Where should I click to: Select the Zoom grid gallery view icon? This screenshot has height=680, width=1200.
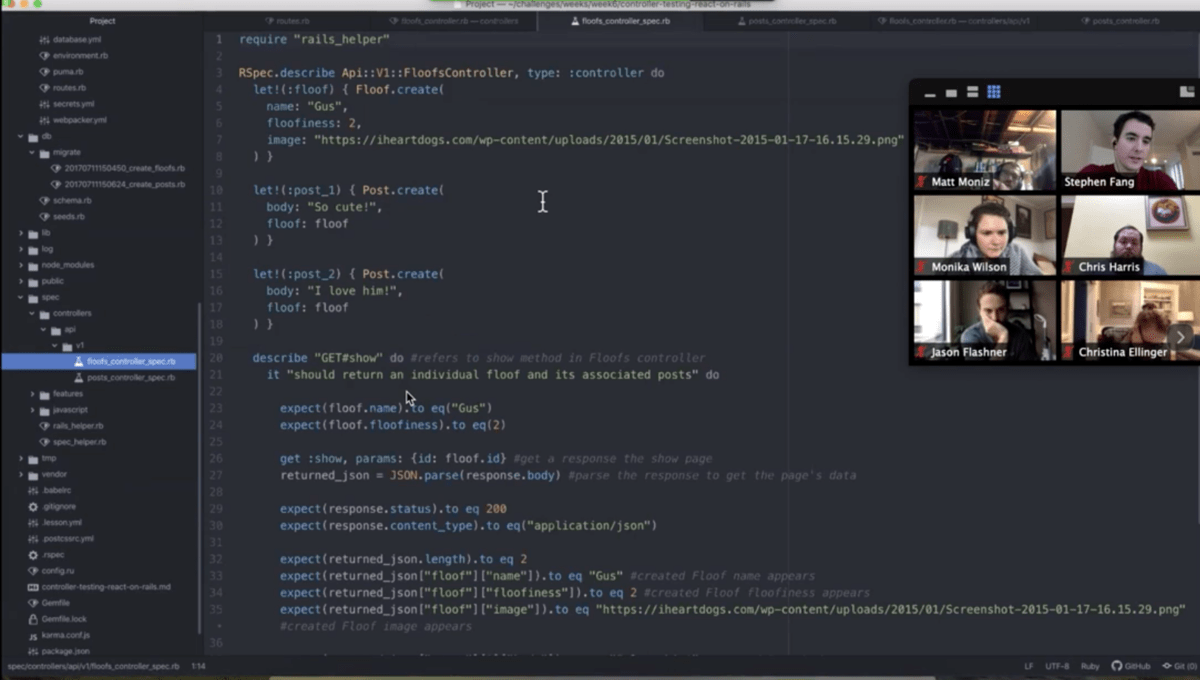[994, 92]
